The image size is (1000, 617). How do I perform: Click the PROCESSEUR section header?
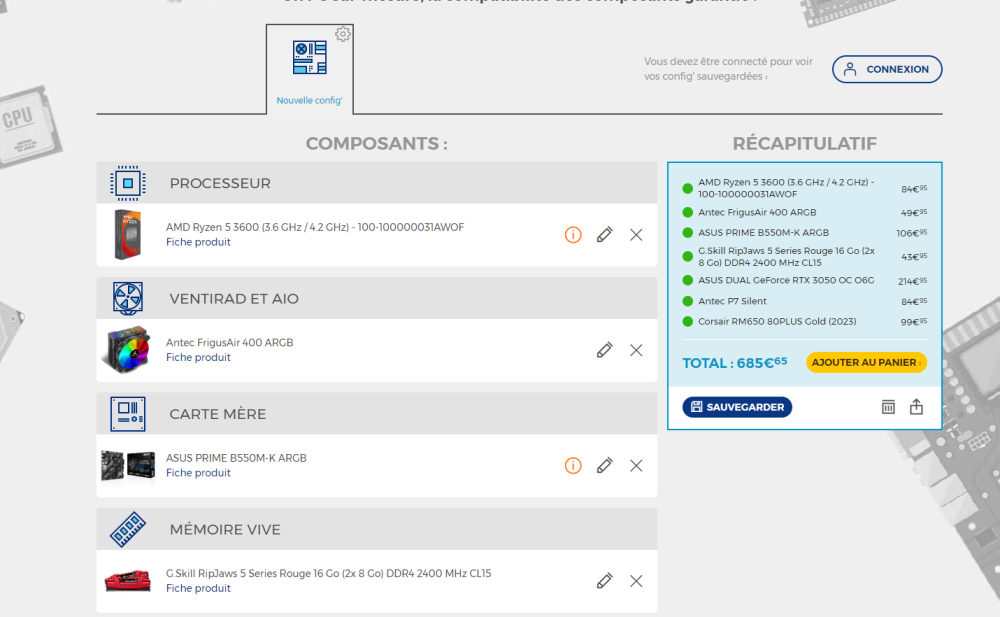click(376, 183)
